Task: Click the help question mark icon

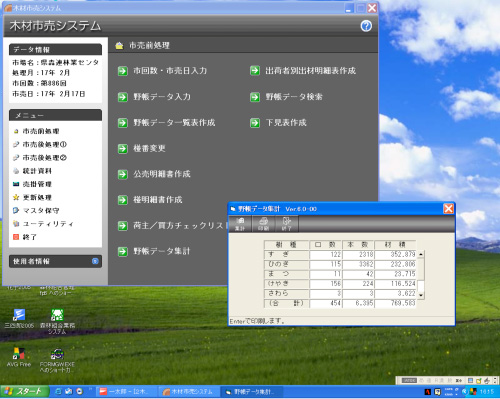Action: click(x=366, y=26)
